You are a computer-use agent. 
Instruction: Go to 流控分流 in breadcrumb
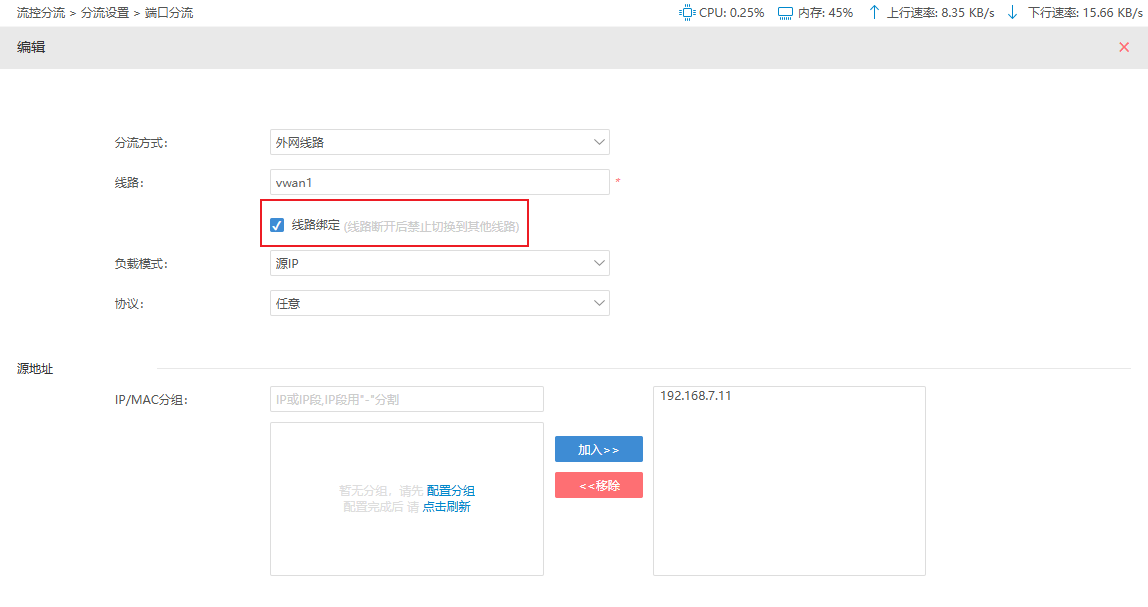41,13
